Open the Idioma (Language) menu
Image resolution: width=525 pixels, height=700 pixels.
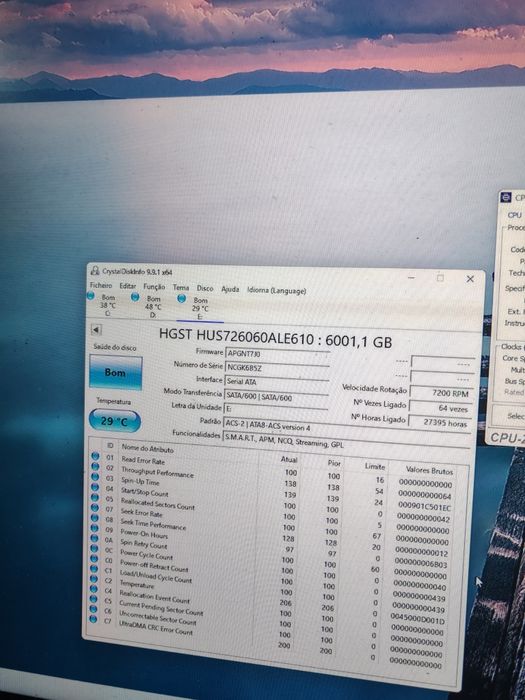tap(277, 290)
